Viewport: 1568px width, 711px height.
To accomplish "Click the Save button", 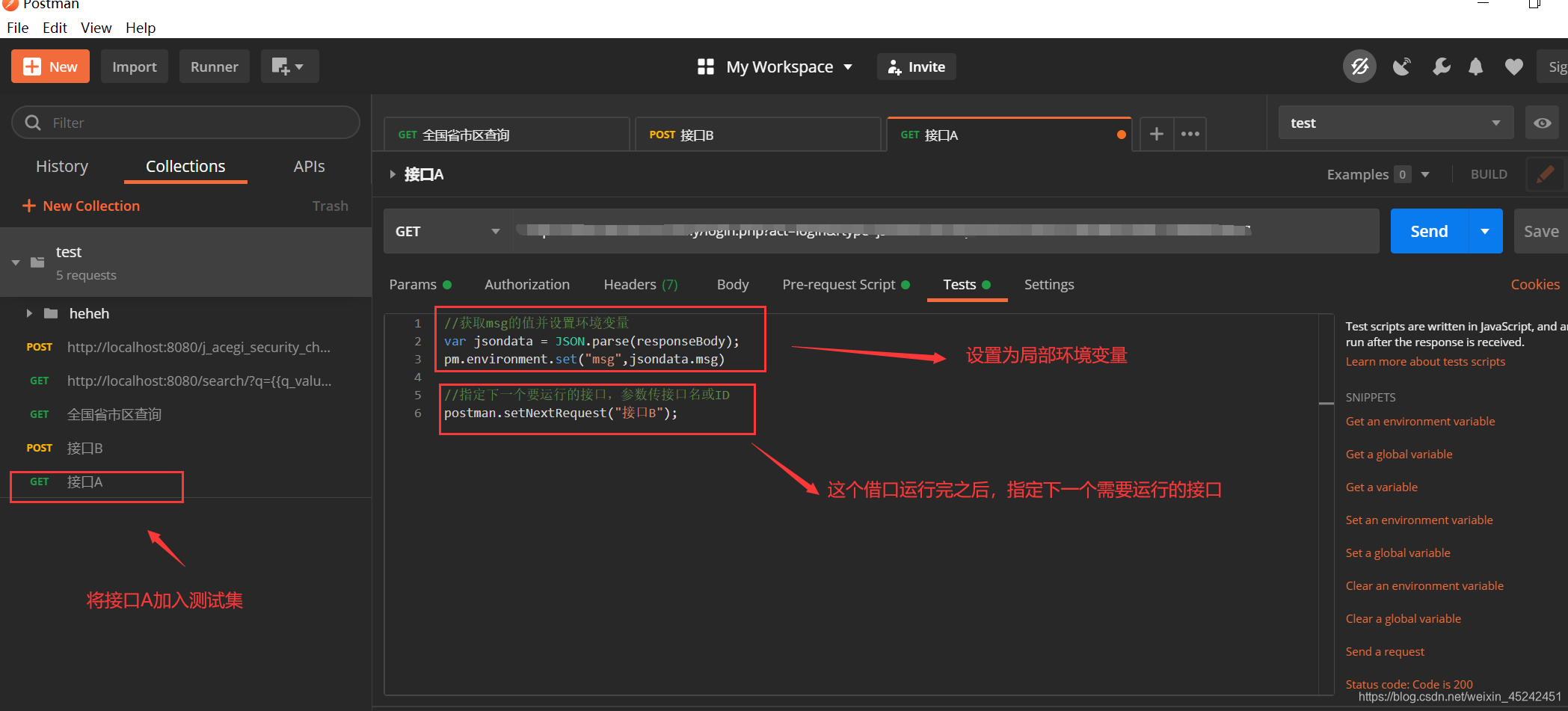I will 1540,231.
